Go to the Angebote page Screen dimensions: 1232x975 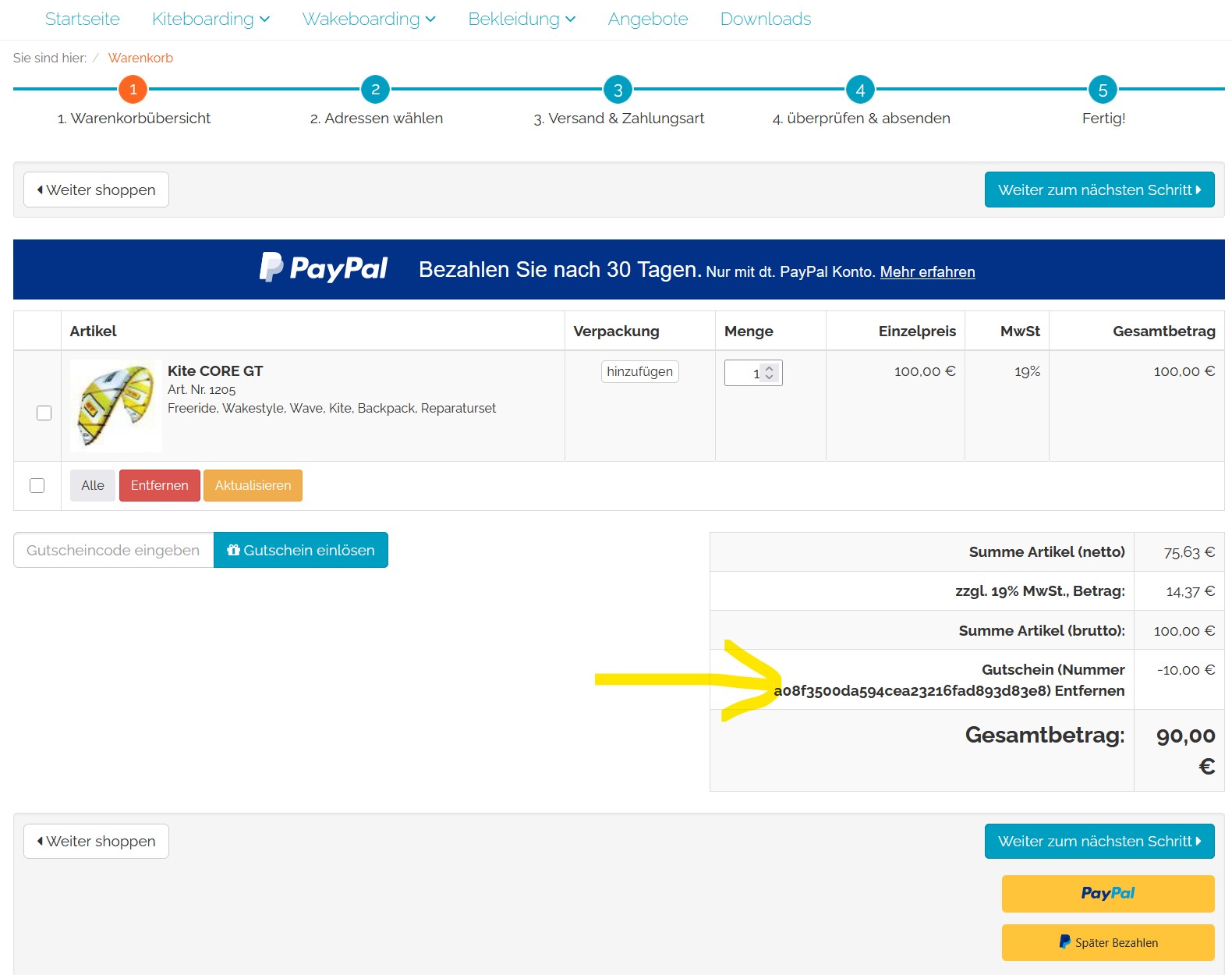[647, 19]
